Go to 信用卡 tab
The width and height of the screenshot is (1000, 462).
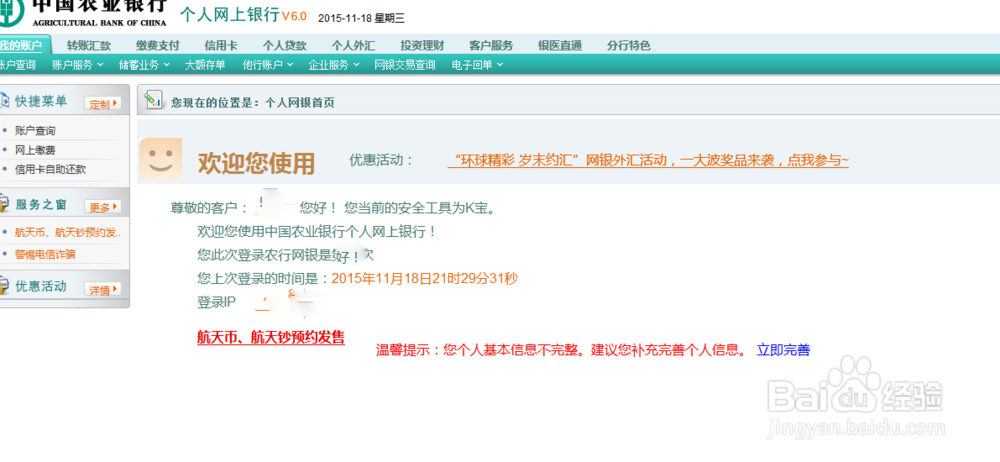(x=221, y=45)
